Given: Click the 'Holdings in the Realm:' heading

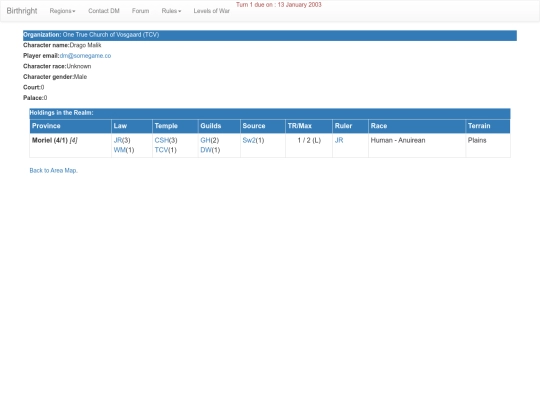Looking at the screenshot, I should pyautogui.click(x=61, y=113).
